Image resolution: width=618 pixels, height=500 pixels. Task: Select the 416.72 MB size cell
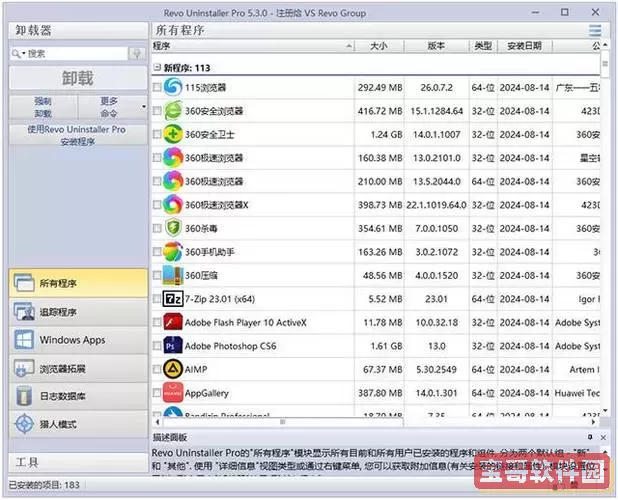click(x=380, y=111)
